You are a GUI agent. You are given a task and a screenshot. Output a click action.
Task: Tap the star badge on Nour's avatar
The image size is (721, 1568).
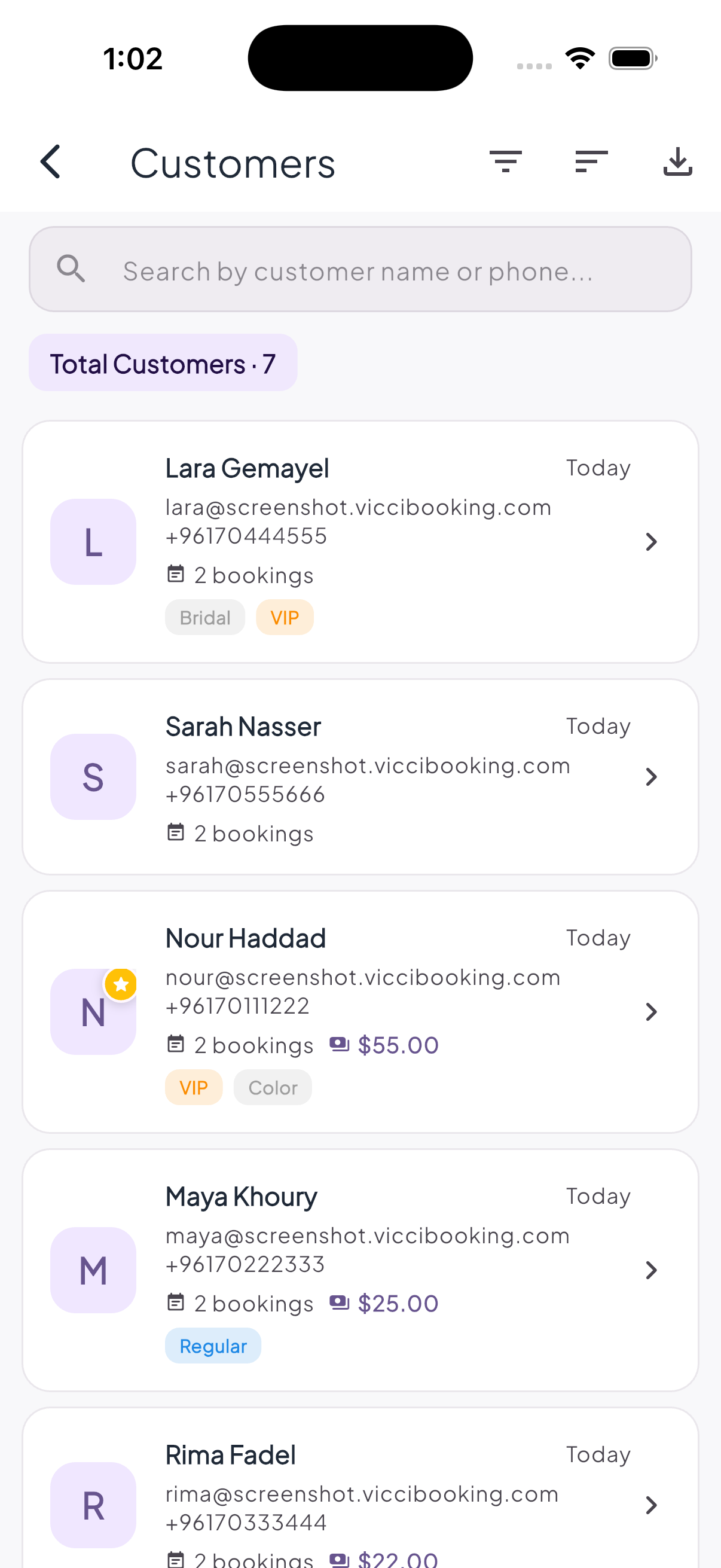121,984
